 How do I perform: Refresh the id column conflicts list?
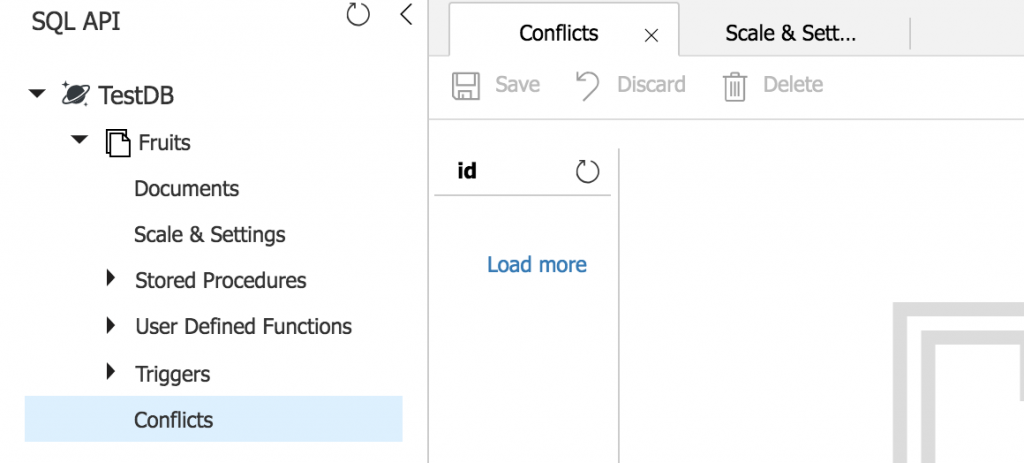[x=588, y=171]
